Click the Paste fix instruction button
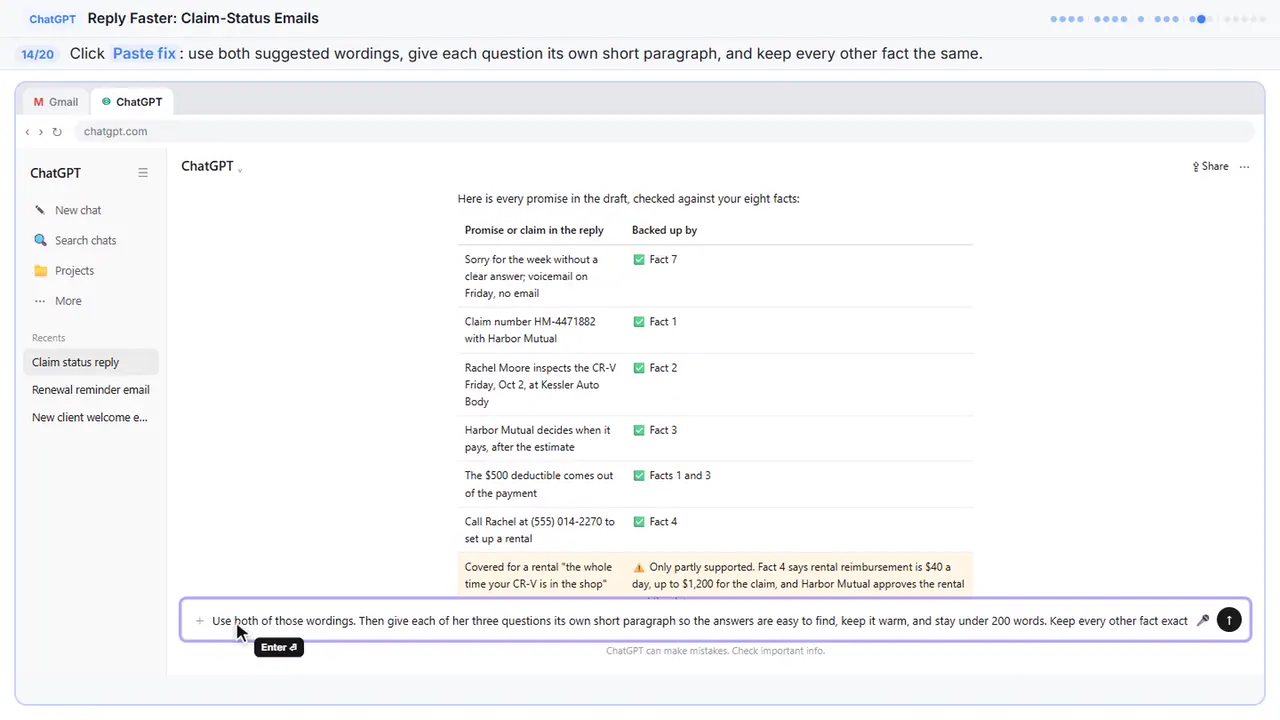Viewport: 1280px width, 720px height. [144, 53]
